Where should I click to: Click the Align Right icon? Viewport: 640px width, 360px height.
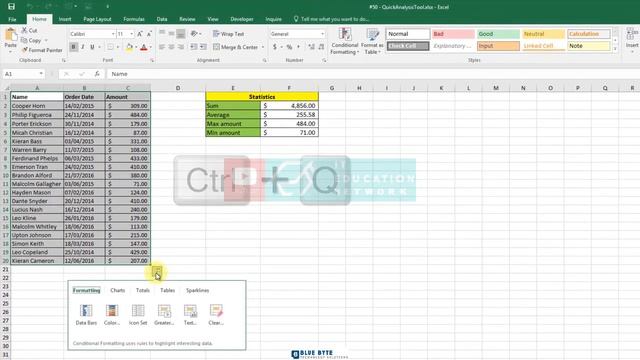point(181,47)
